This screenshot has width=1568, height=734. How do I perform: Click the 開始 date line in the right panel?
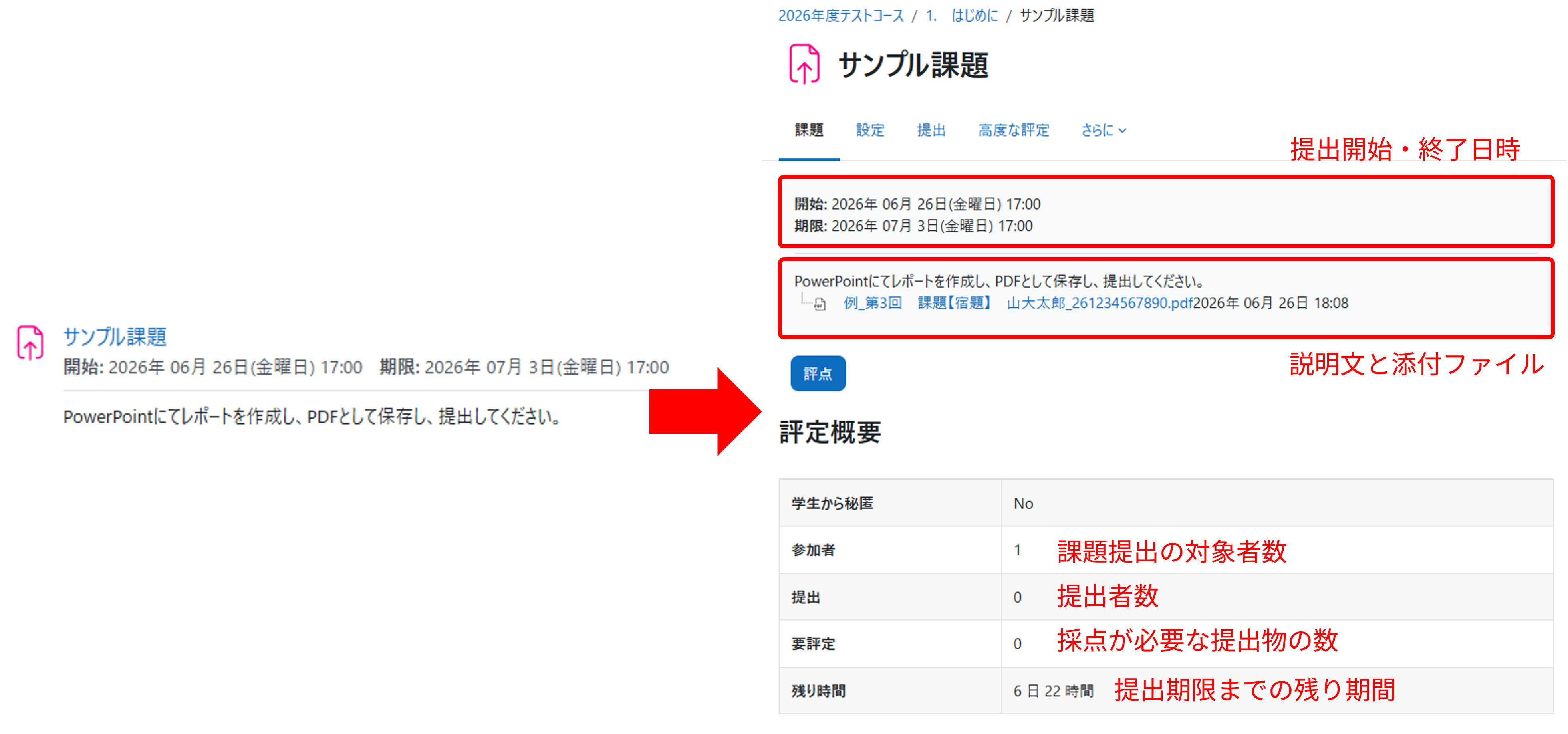[917, 204]
